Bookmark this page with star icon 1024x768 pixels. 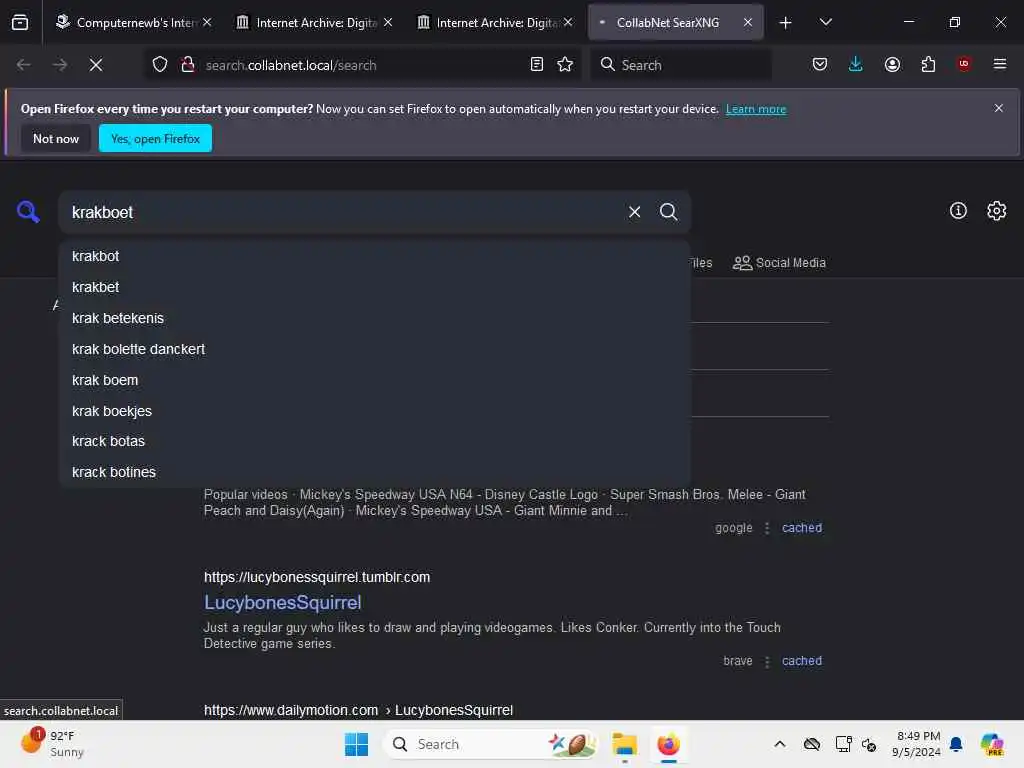tap(566, 65)
